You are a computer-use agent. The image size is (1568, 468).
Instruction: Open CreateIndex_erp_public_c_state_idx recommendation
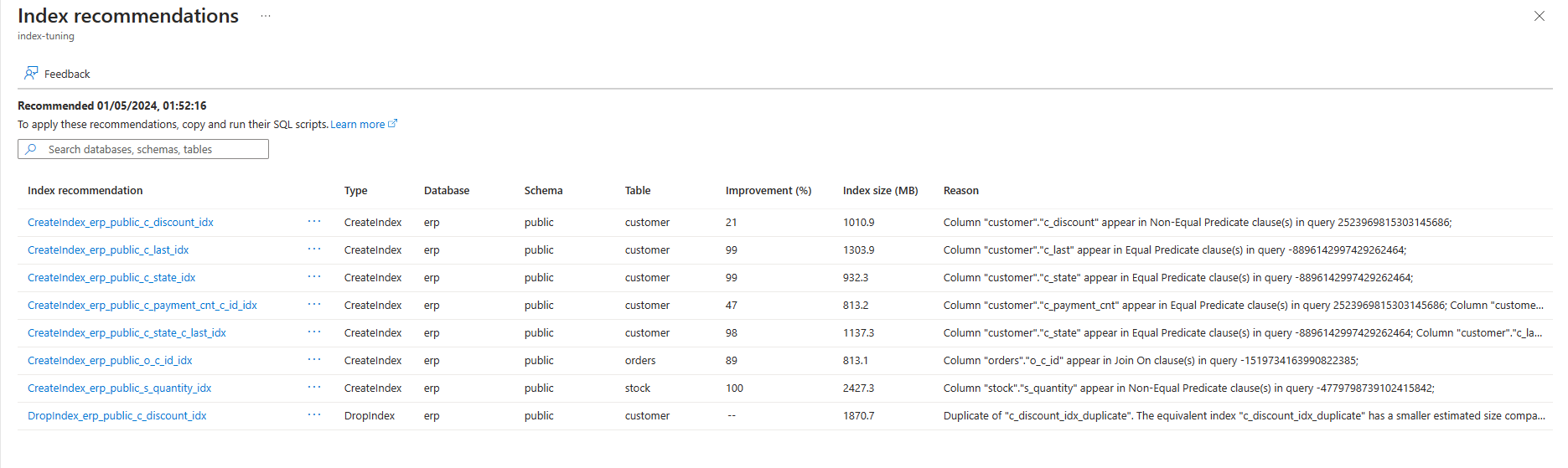pos(111,277)
